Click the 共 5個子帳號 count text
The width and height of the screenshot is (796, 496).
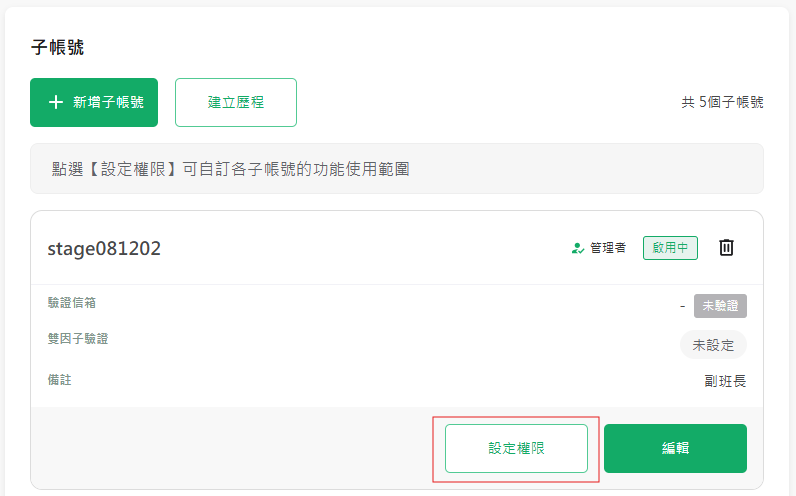722,103
